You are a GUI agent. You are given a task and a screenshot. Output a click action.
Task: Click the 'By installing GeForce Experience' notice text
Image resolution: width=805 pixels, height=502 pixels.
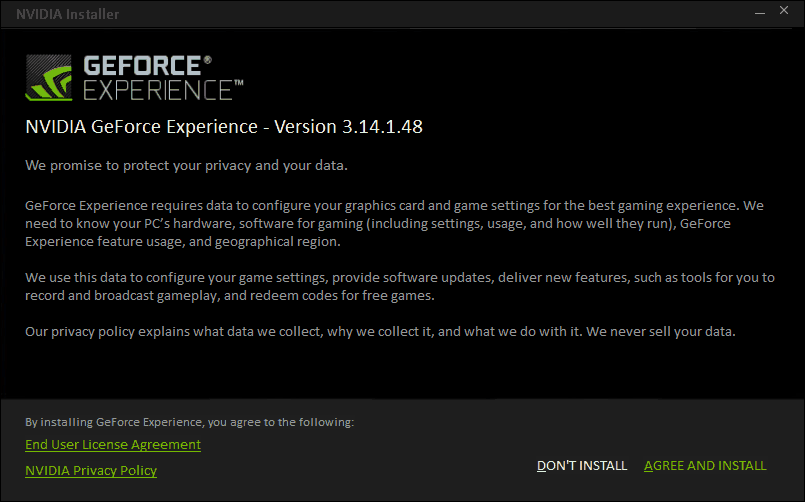point(189,422)
